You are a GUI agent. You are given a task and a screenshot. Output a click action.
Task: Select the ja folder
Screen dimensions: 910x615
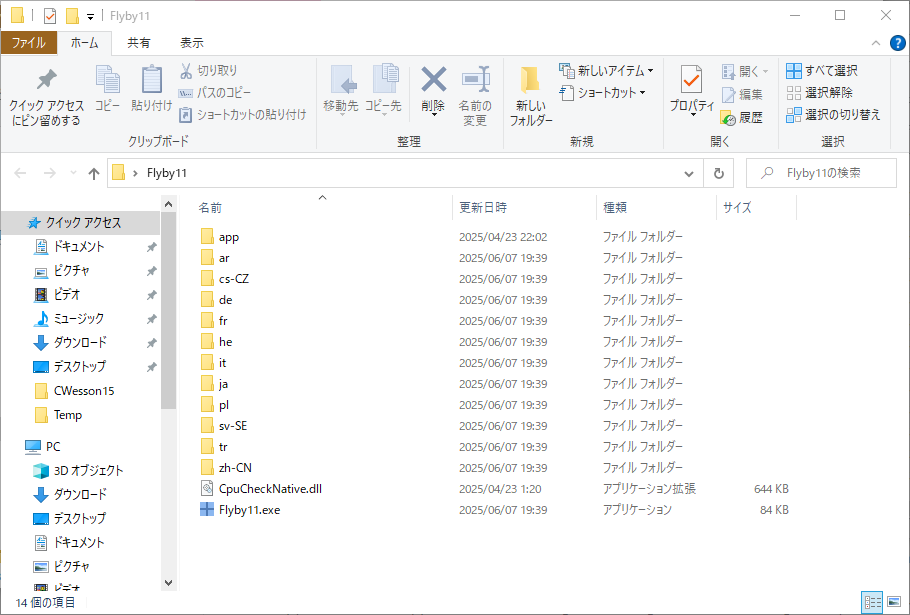(x=214, y=384)
